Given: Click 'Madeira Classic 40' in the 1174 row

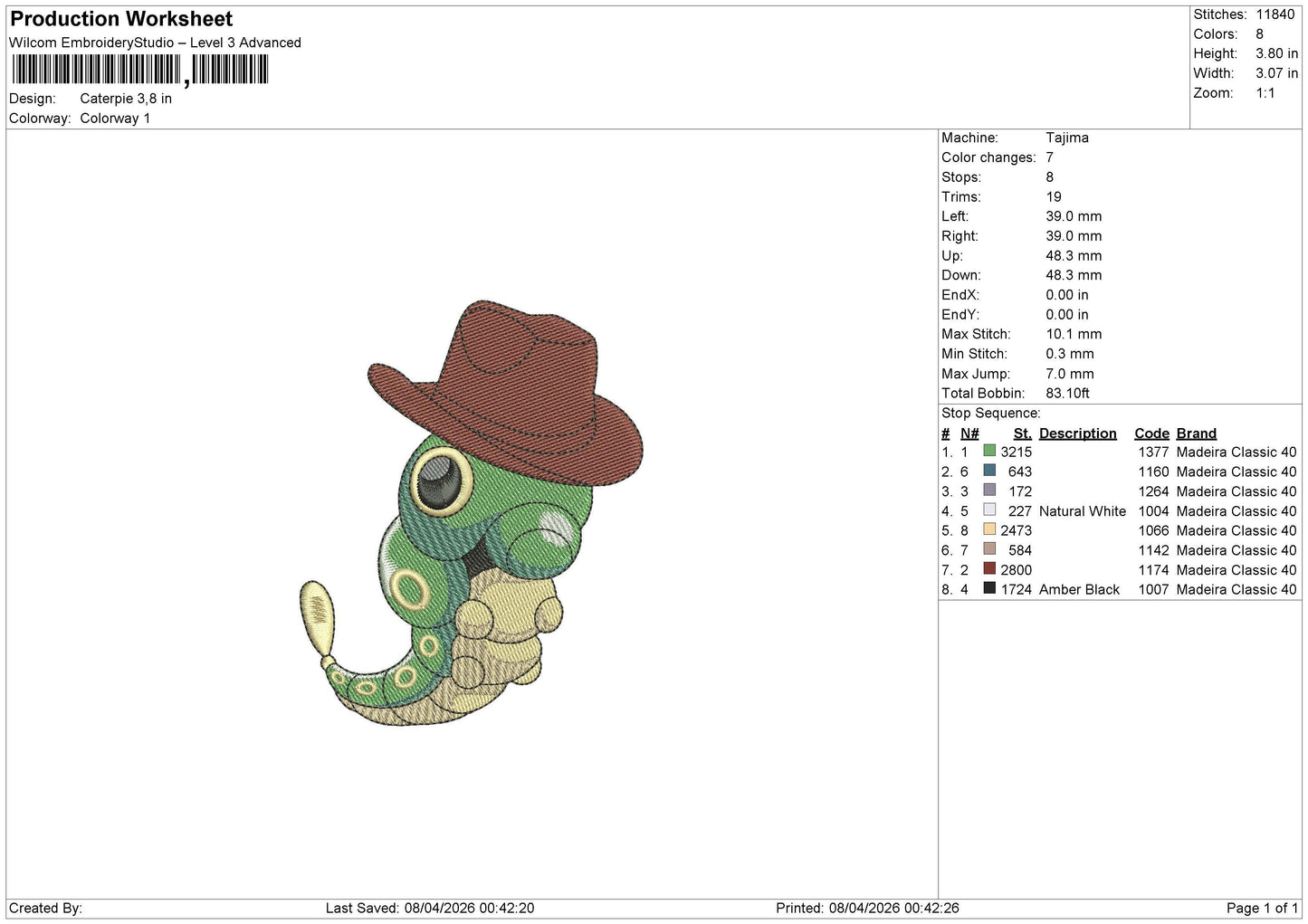Looking at the screenshot, I should click(x=1236, y=570).
